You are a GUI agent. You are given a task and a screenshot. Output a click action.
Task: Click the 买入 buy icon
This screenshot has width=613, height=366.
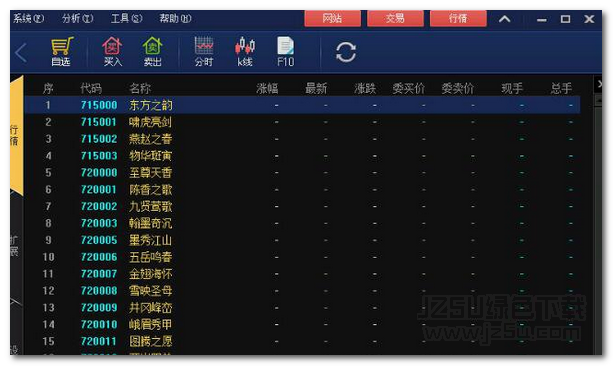(113, 52)
